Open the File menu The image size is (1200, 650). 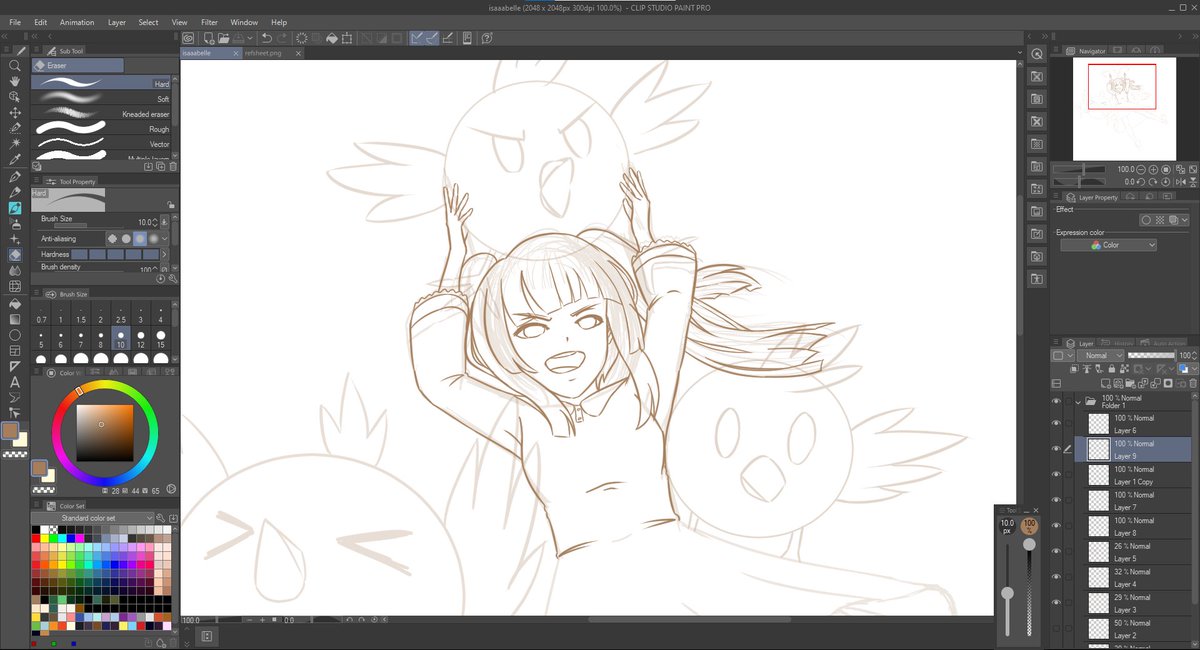(x=15, y=22)
